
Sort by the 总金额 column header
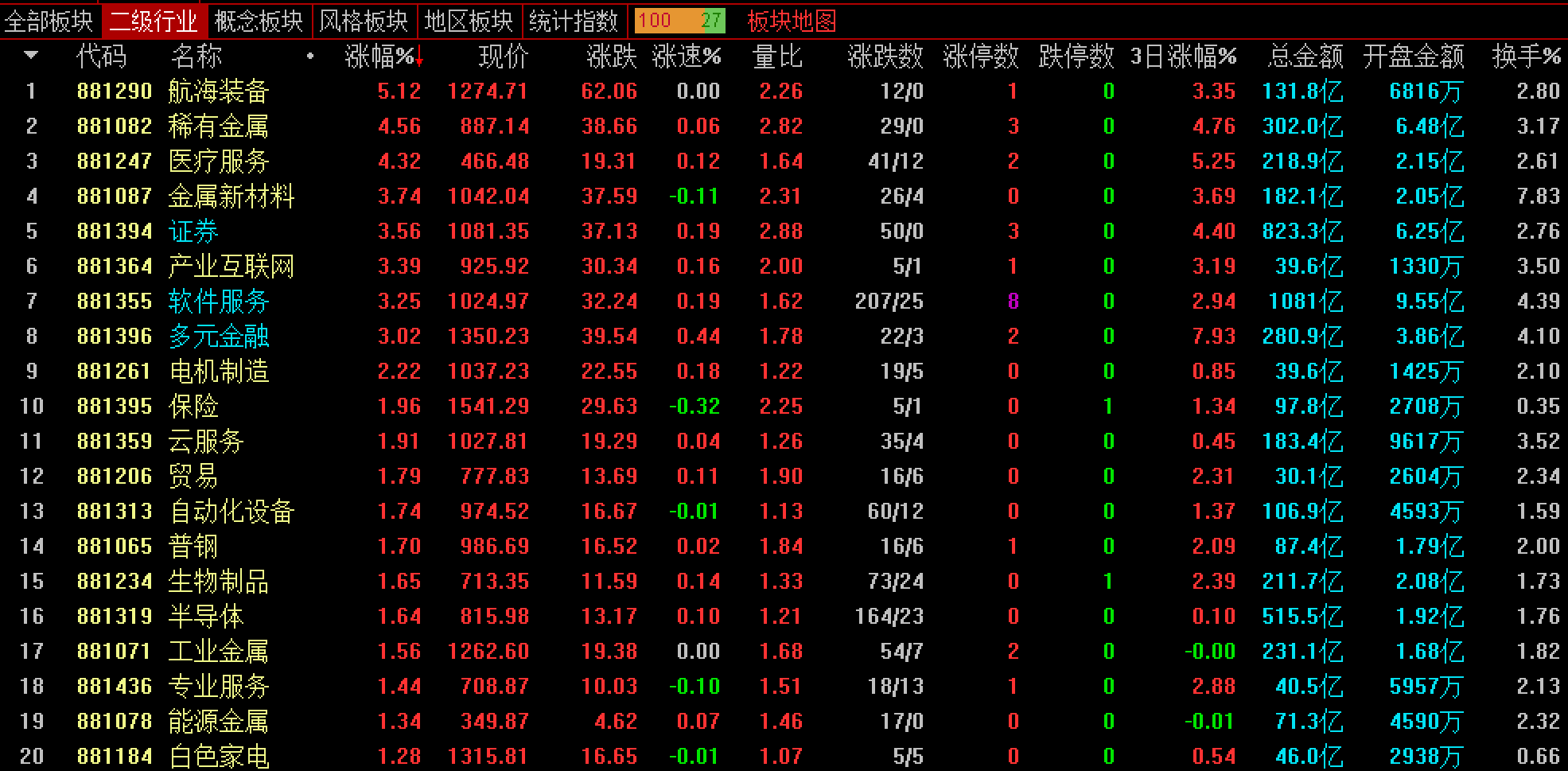(x=1305, y=56)
